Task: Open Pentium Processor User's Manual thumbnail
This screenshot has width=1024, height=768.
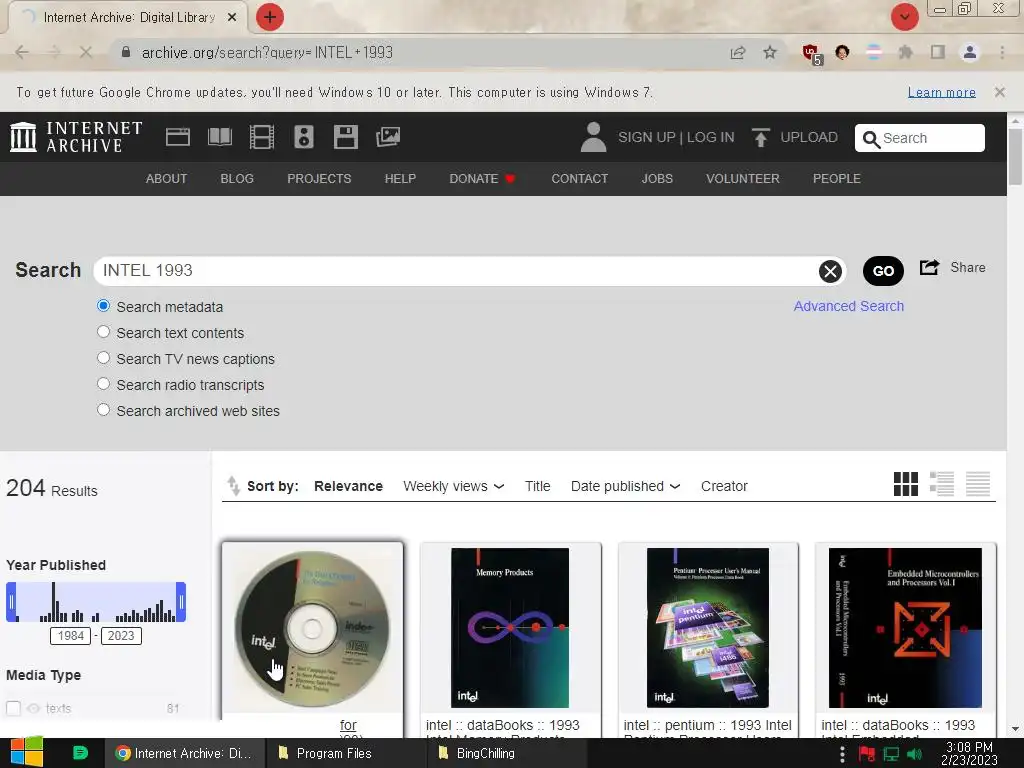Action: tap(708, 628)
